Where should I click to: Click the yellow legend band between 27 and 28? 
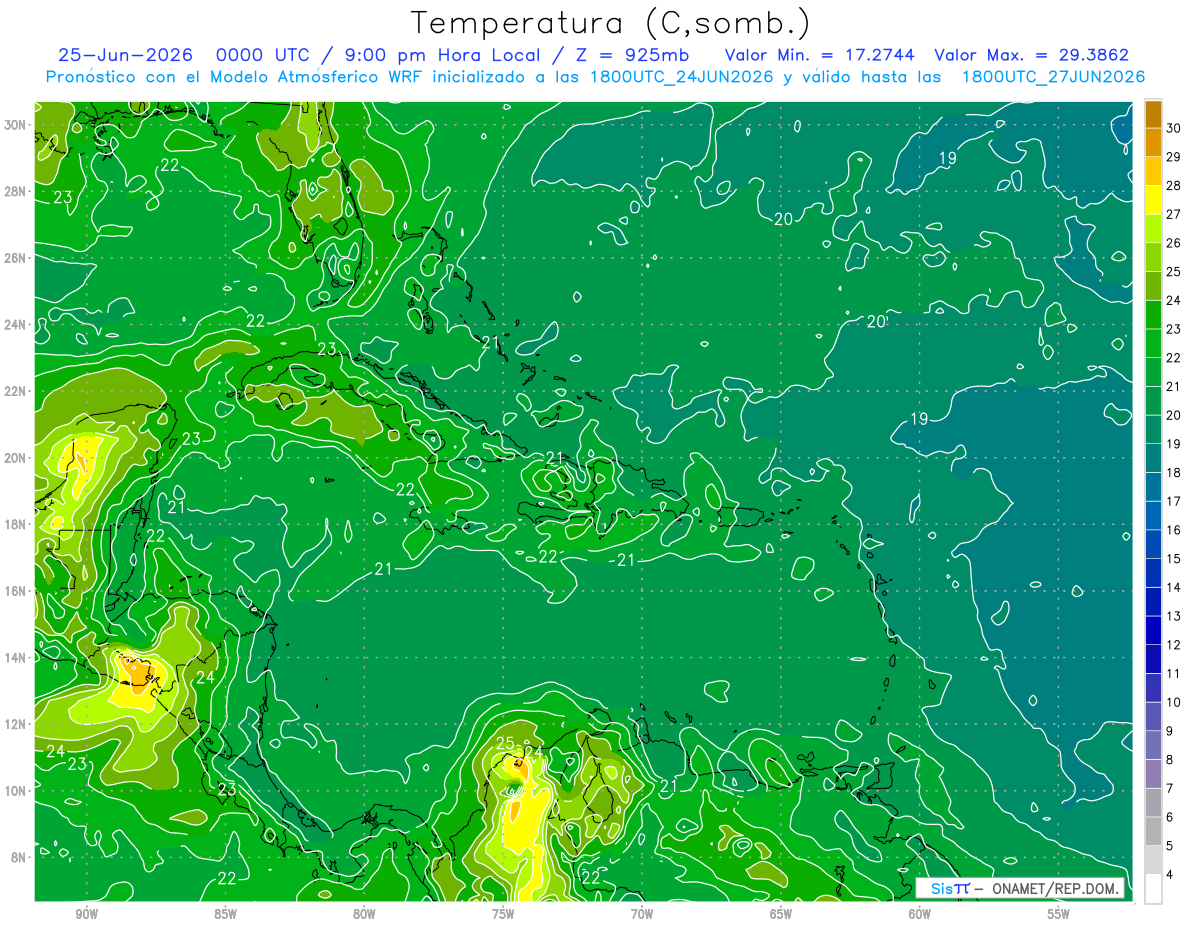pyautogui.click(x=1153, y=200)
